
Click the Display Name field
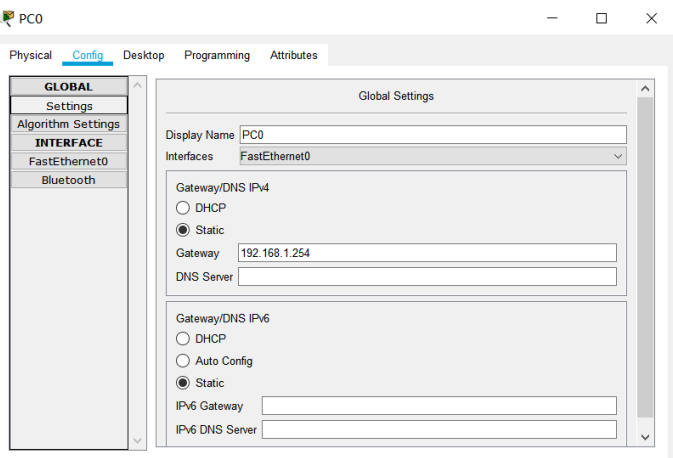tap(433, 135)
